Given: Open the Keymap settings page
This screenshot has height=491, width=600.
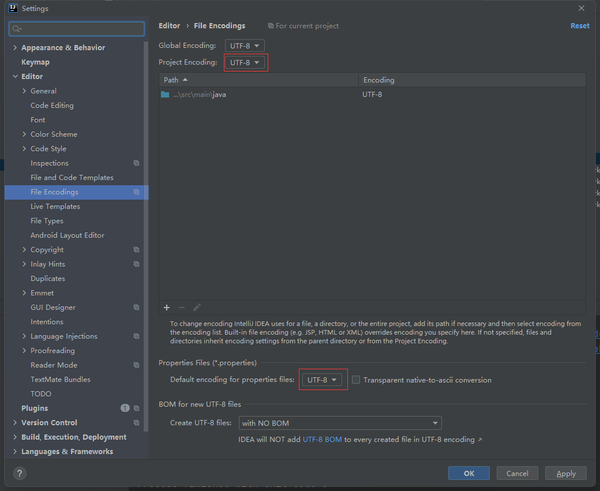Looking at the screenshot, I should coord(35,62).
